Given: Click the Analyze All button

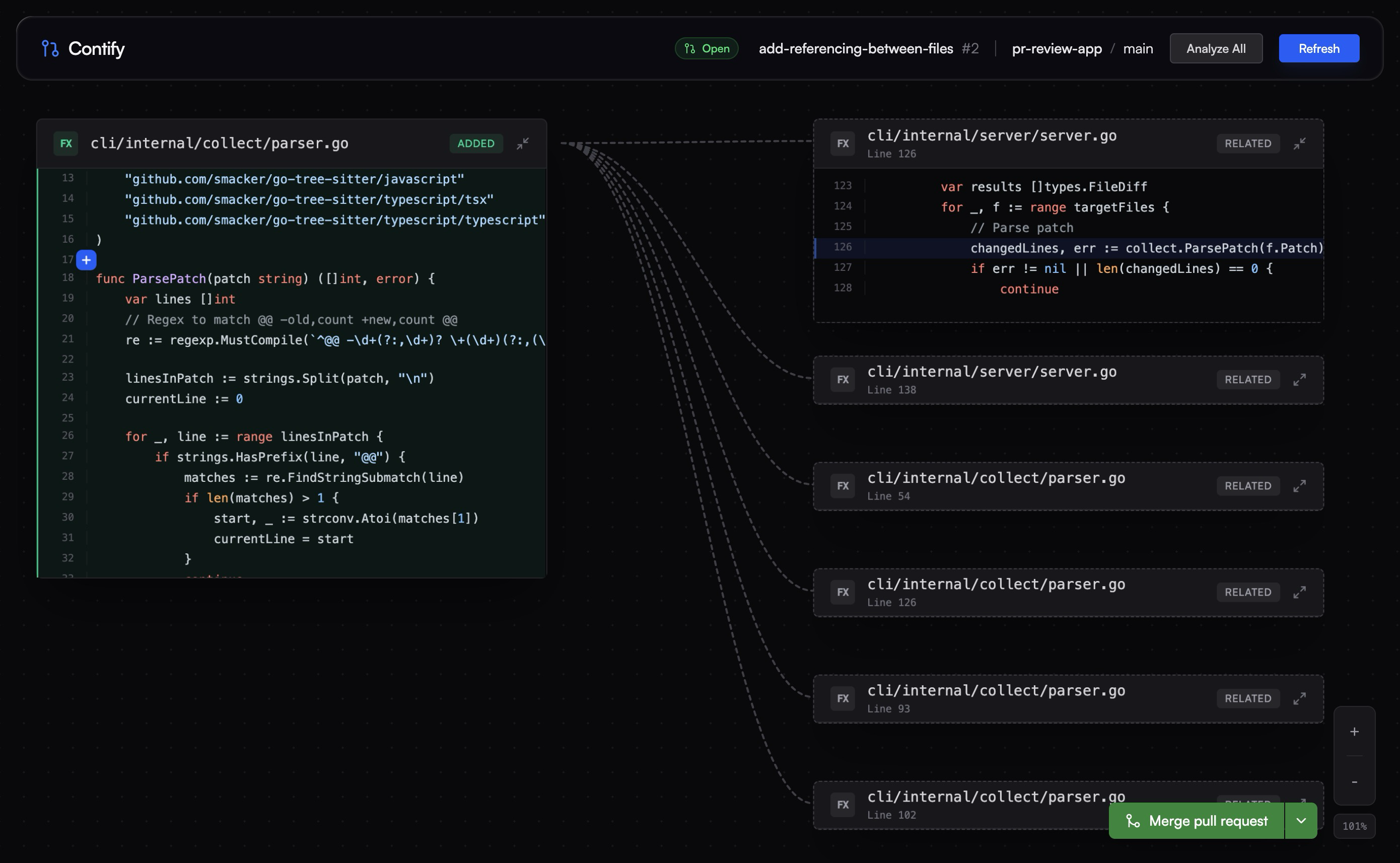Looking at the screenshot, I should pyautogui.click(x=1216, y=49).
